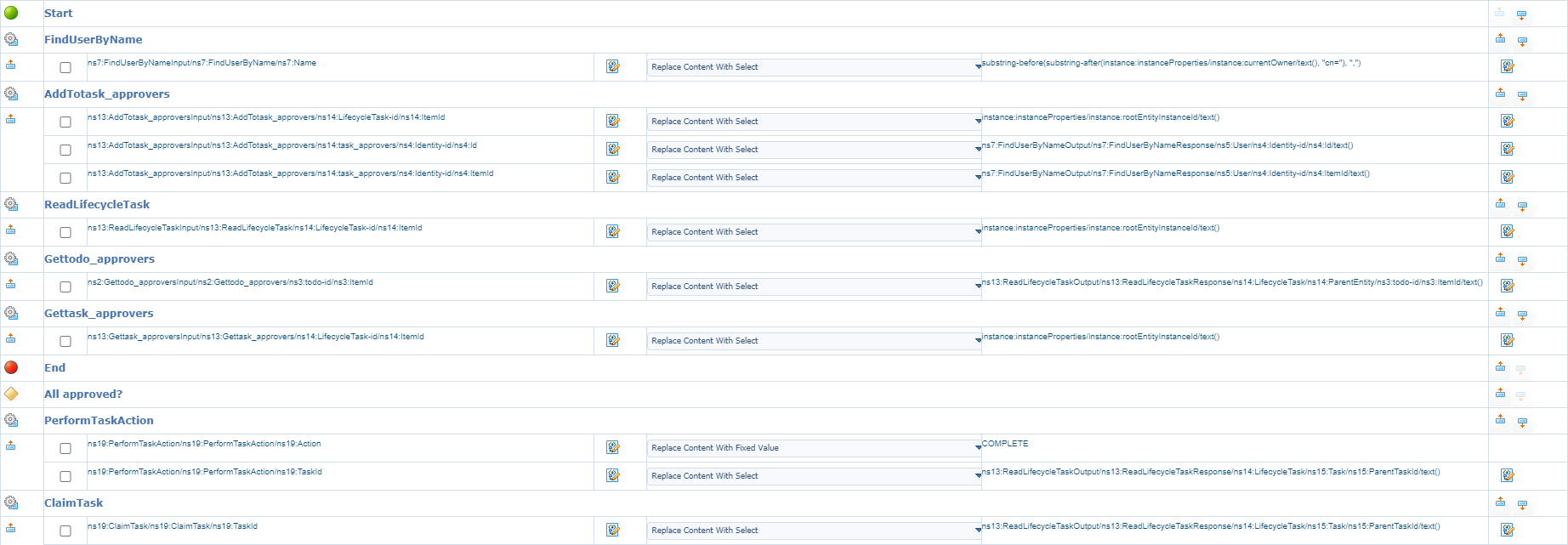Tick the ReadLifecycleTask ItemId mapping checkbox
This screenshot has height=545, width=1568.
pos(65,232)
